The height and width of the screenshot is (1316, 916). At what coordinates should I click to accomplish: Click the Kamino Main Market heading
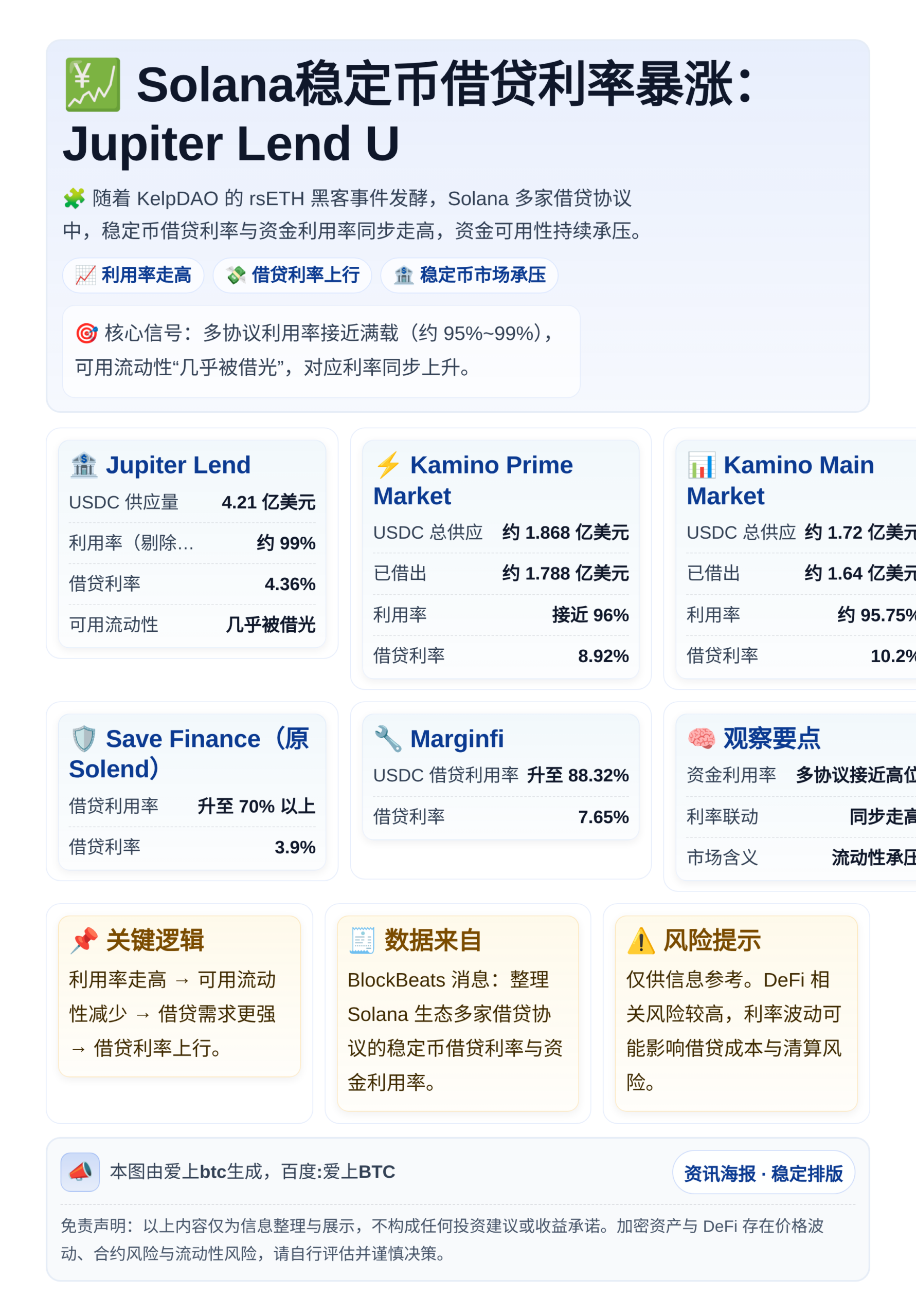pos(781,480)
